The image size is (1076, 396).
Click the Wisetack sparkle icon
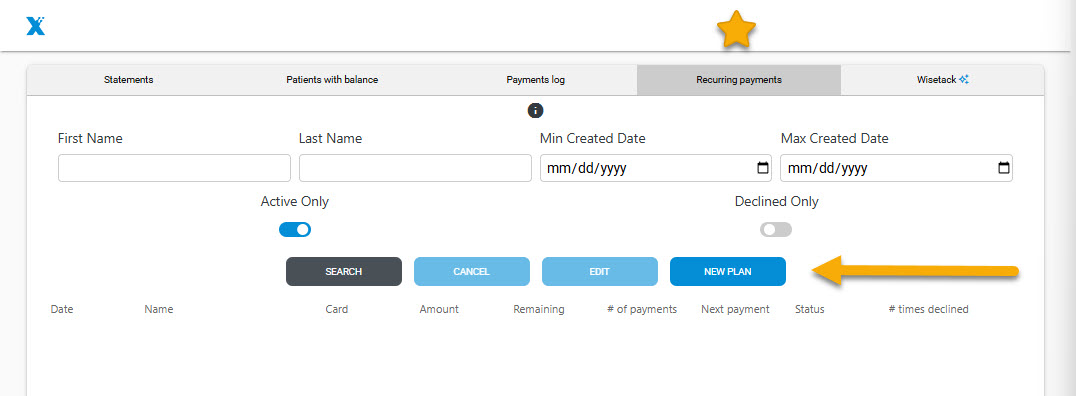click(x=964, y=80)
